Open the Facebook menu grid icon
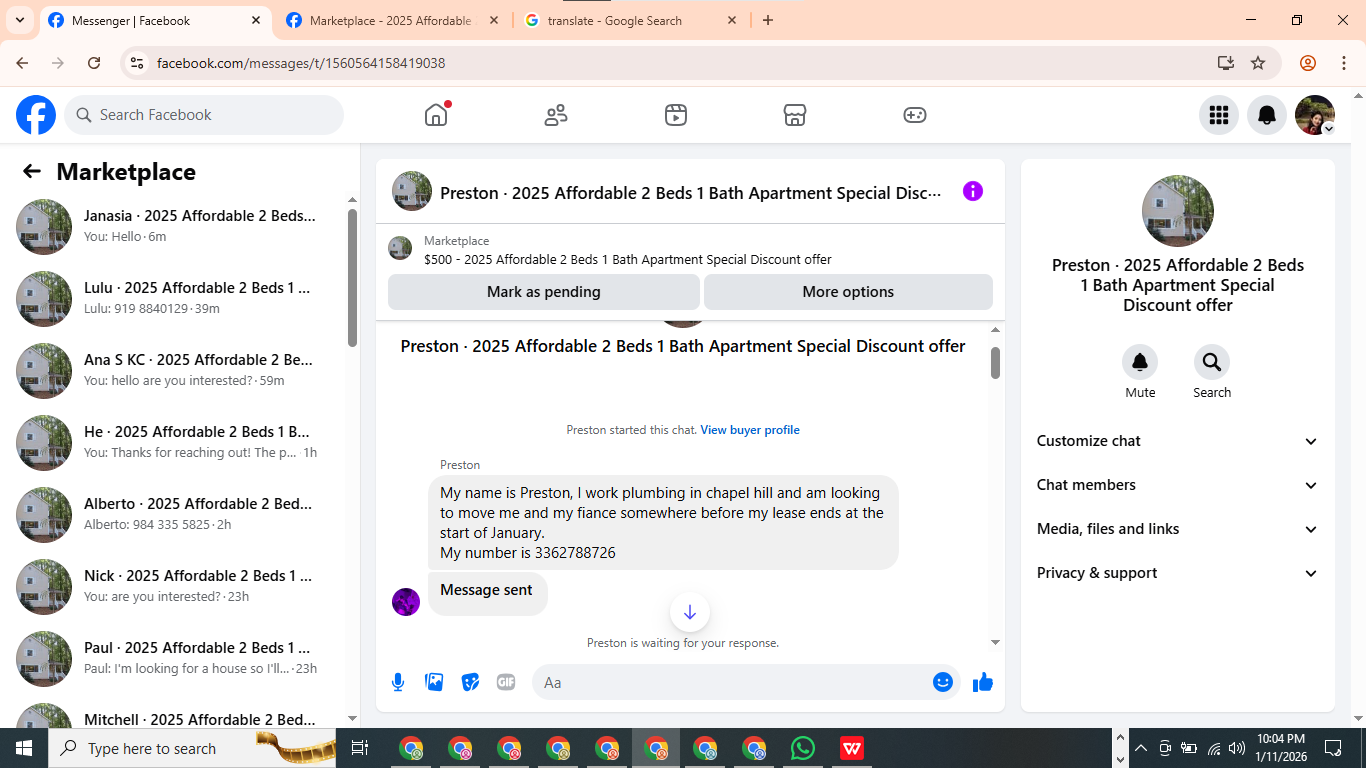This screenshot has height=768, width=1366. (1219, 115)
